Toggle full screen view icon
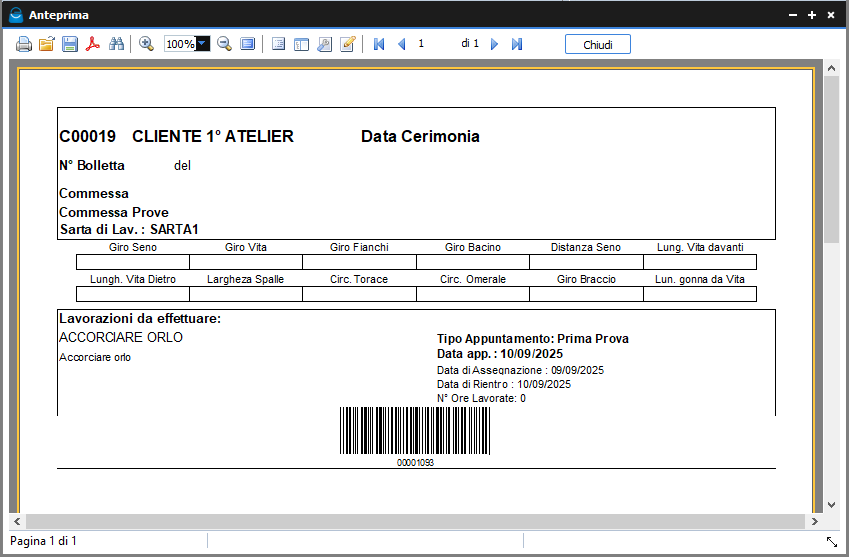849x557 pixels. pyautogui.click(x=247, y=44)
